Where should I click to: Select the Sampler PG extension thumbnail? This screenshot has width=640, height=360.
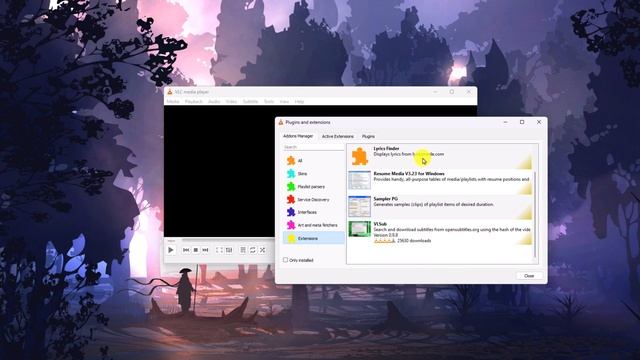click(360, 207)
